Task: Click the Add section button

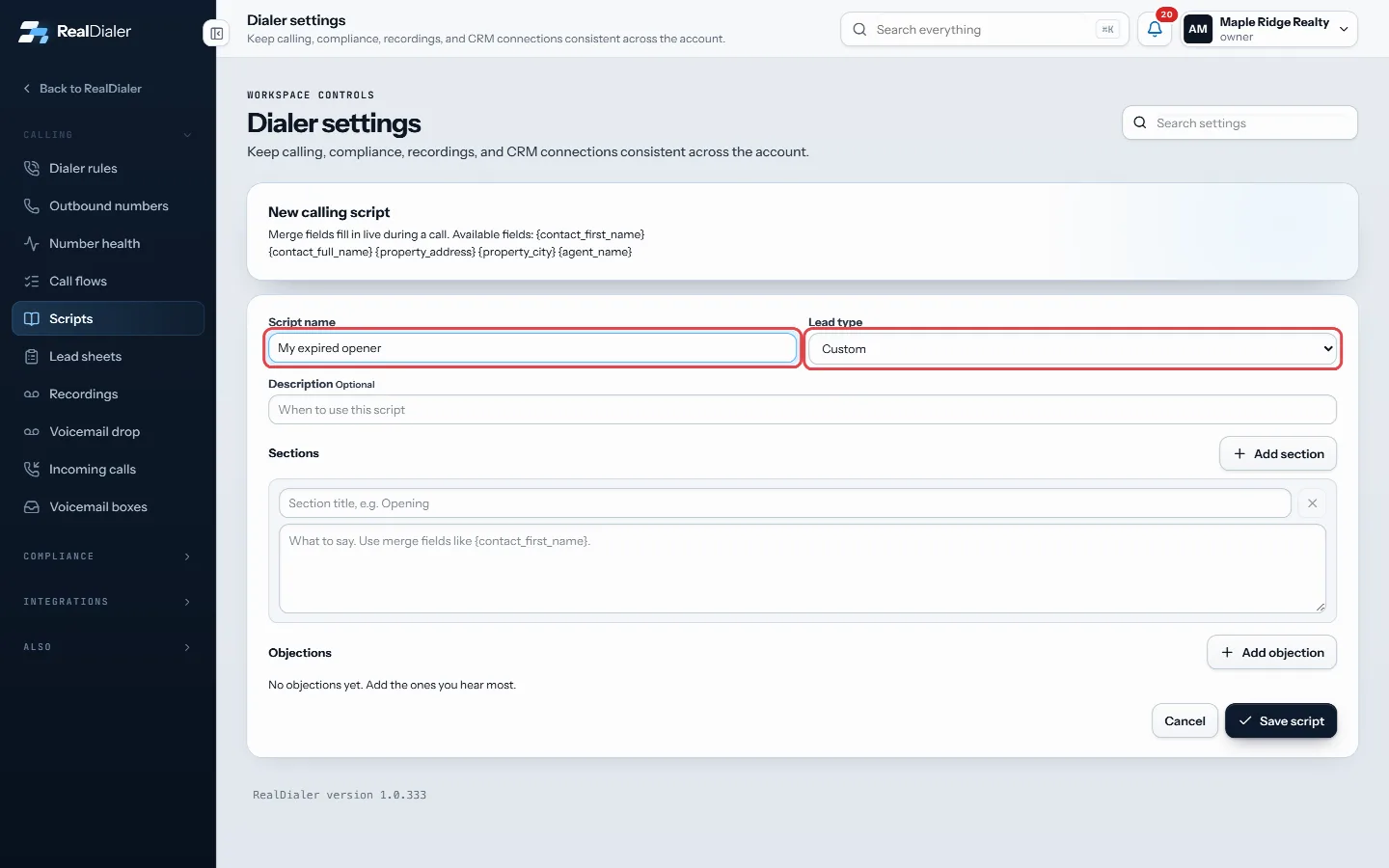Action: tap(1278, 454)
